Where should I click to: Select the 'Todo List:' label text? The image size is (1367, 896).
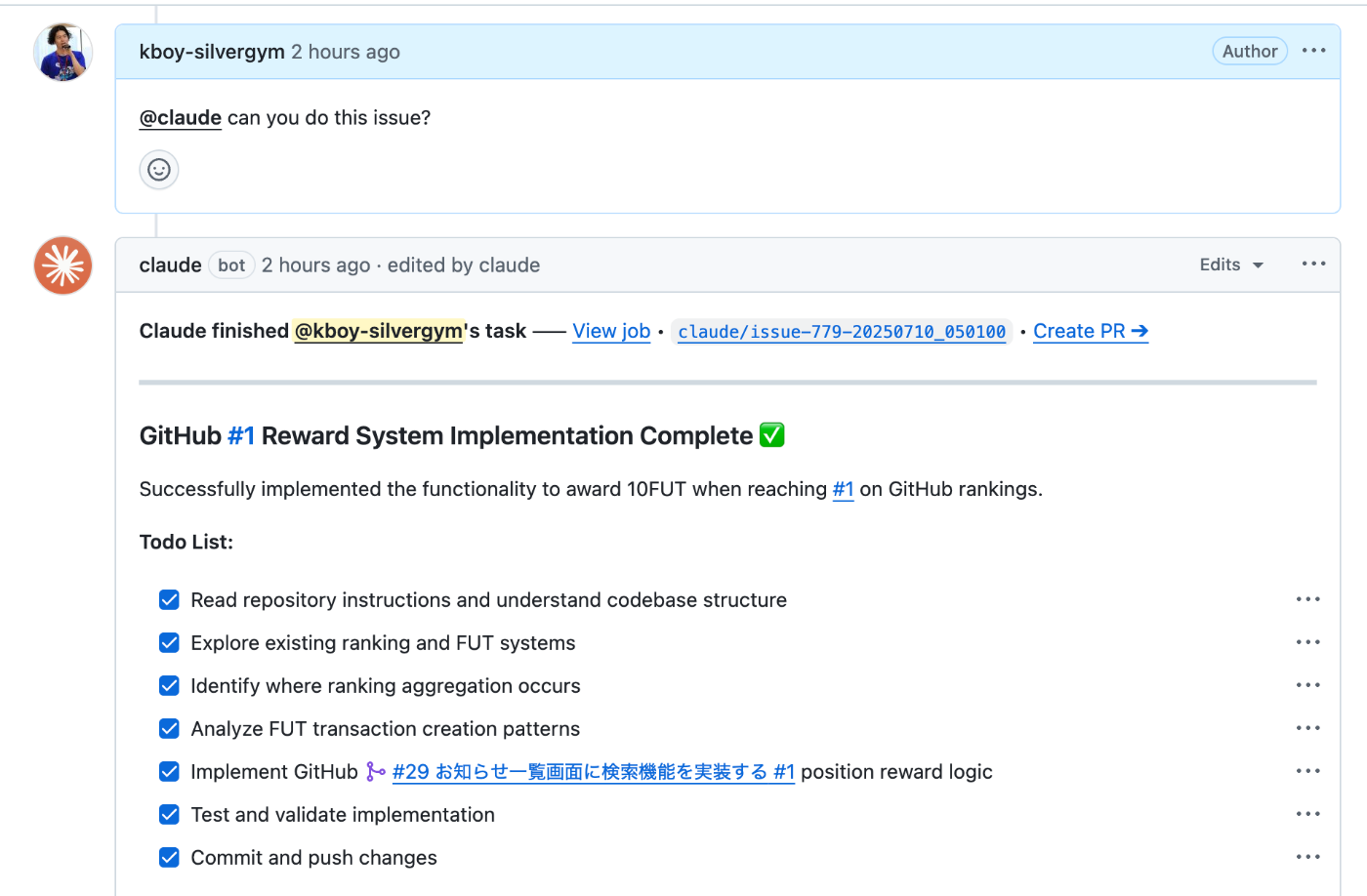186,543
